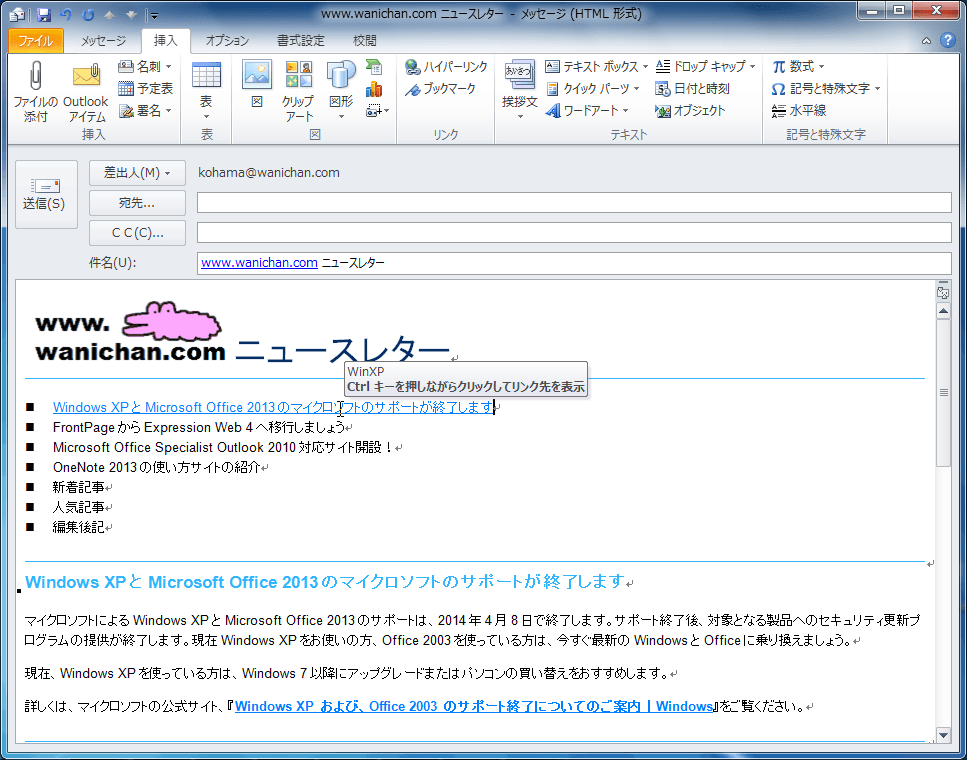The height and width of the screenshot is (760, 967).
Task: Click scrollbar up arrow in message body
Action: [x=943, y=311]
